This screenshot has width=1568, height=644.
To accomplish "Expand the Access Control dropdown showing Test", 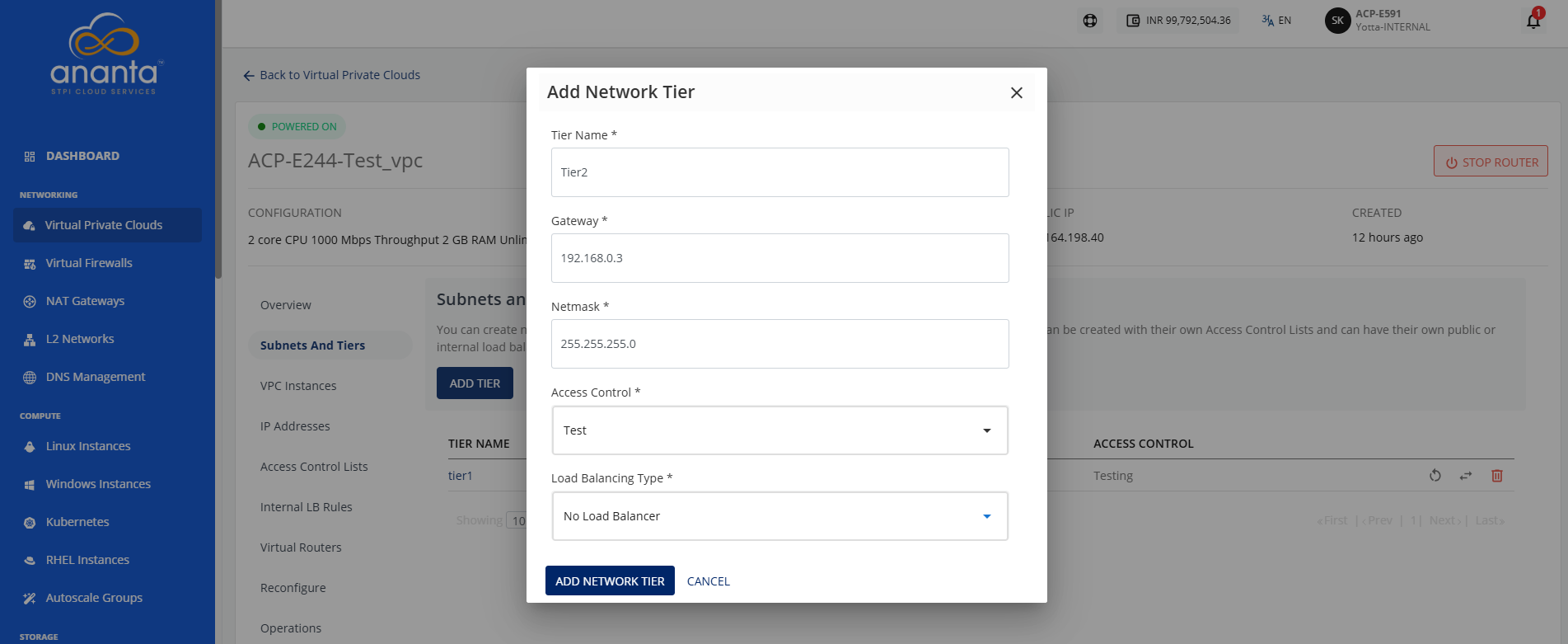I will [780, 430].
